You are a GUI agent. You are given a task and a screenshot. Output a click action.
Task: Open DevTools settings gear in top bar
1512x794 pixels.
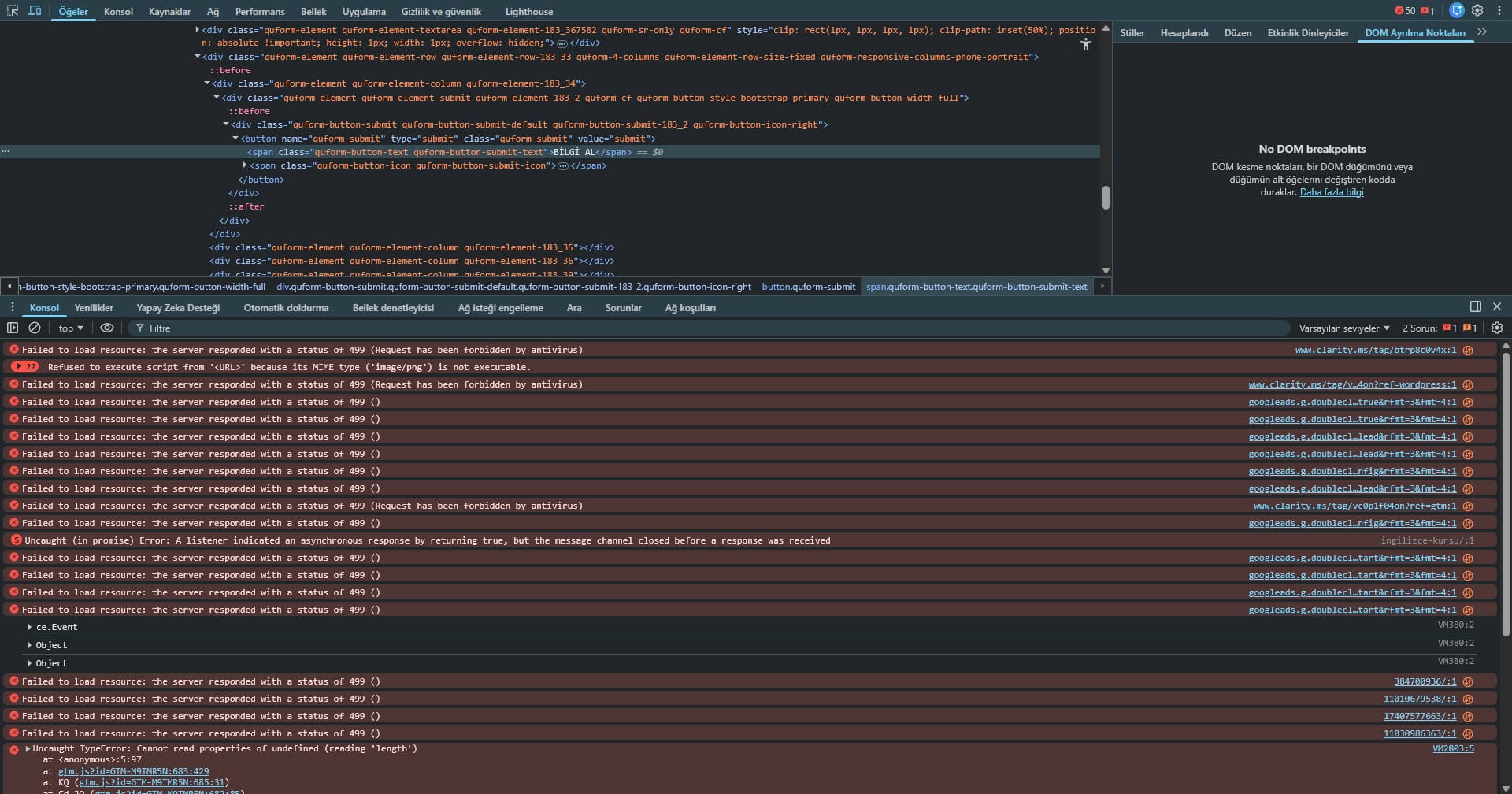click(x=1477, y=11)
